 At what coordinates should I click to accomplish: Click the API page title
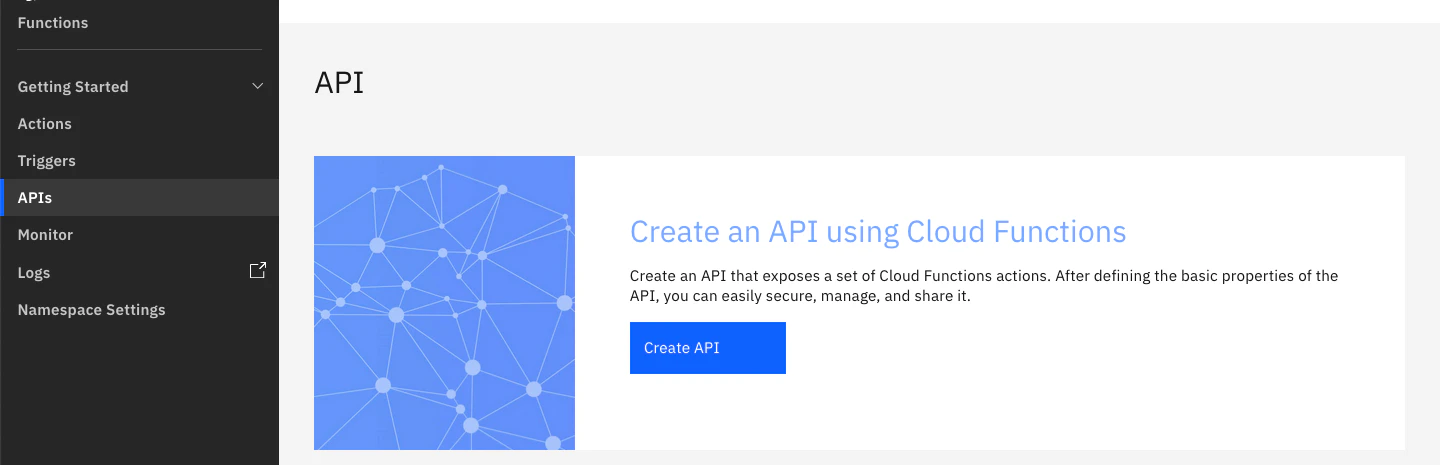click(x=339, y=82)
